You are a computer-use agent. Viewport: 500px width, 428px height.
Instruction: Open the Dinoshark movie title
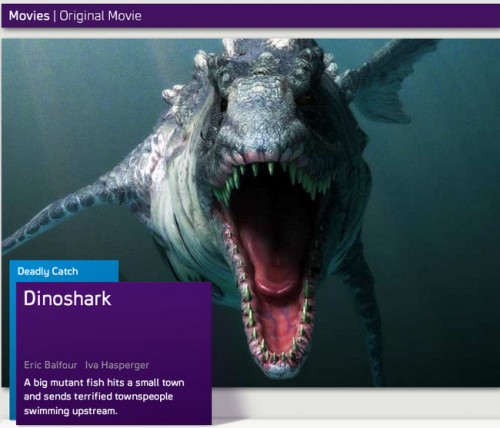67,298
